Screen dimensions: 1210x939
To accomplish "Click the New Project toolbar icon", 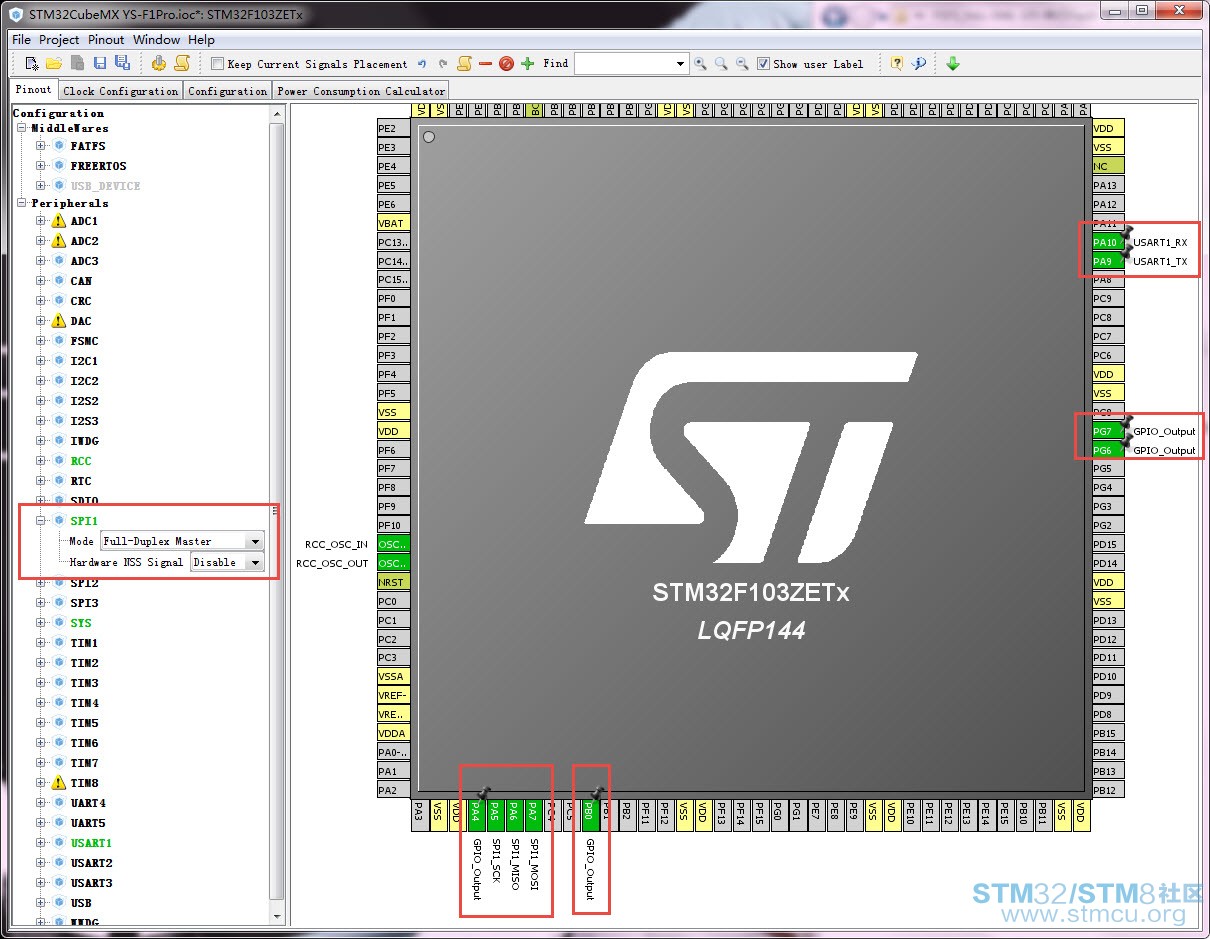I will (x=32, y=63).
